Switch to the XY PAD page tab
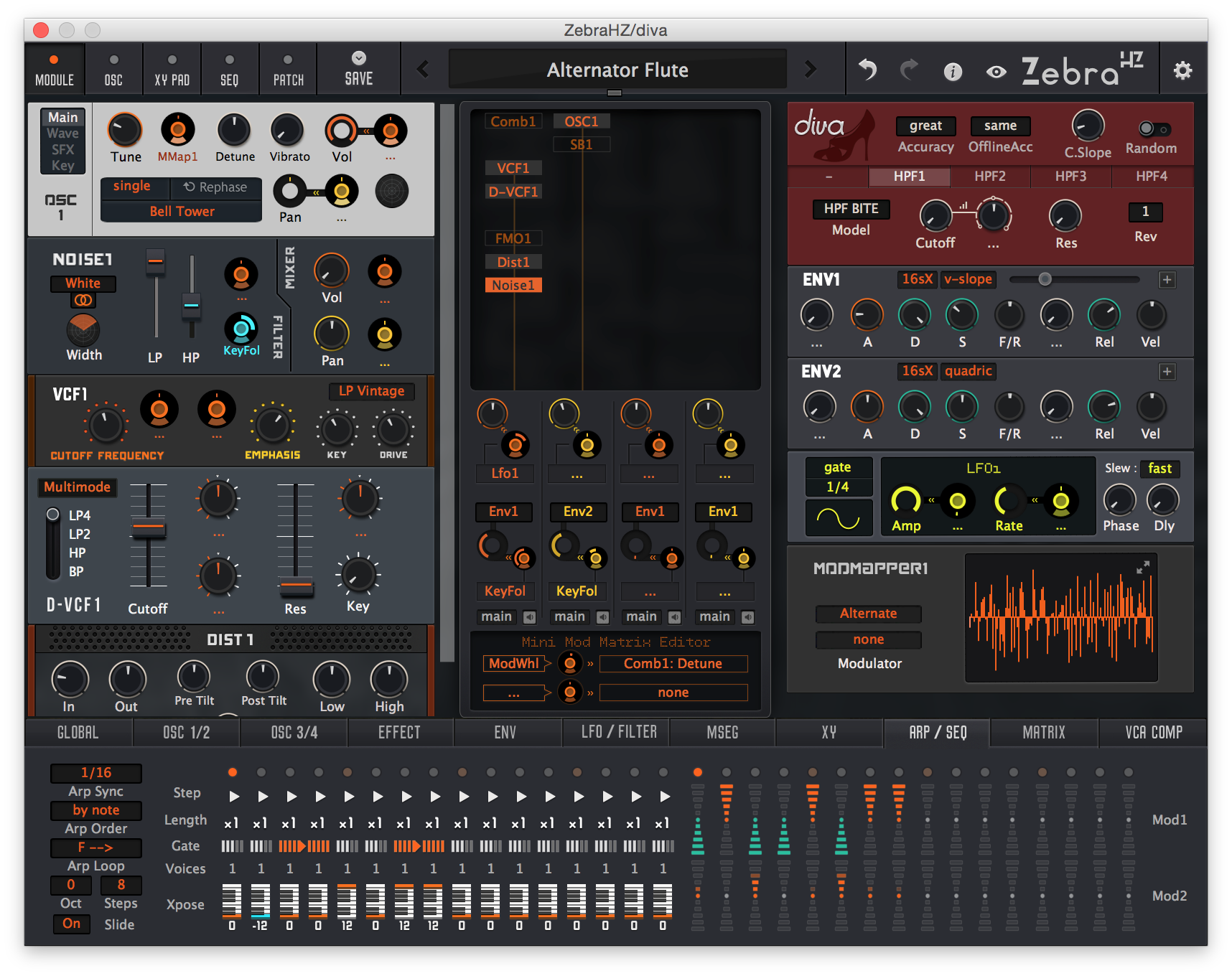This screenshot has height=976, width=1232. (172, 70)
